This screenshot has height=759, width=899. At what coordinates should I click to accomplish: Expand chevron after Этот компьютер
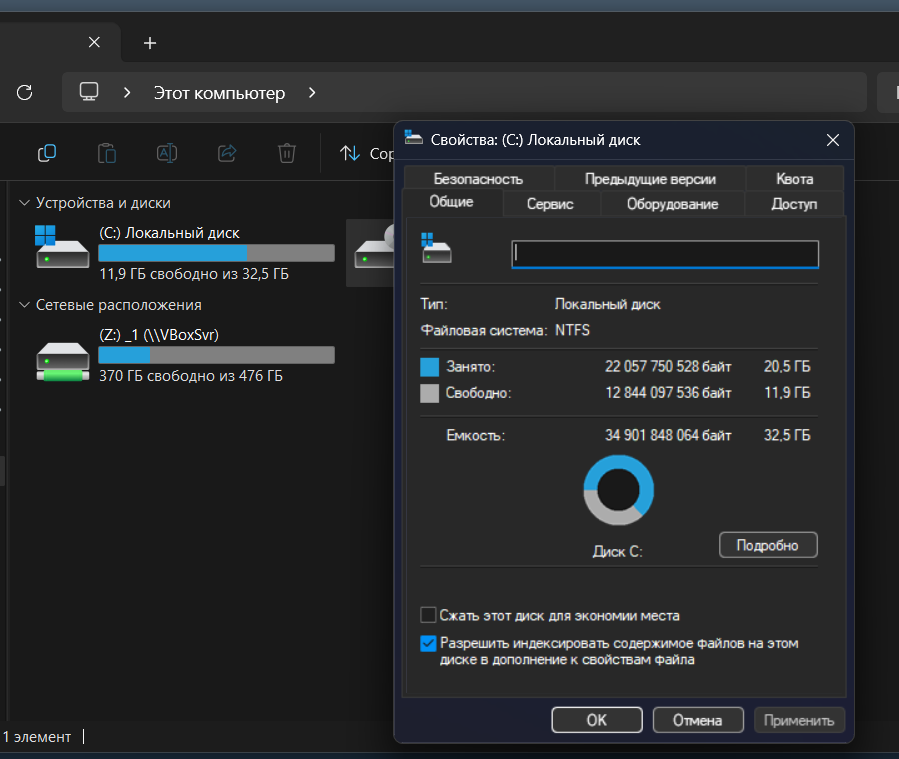point(312,92)
